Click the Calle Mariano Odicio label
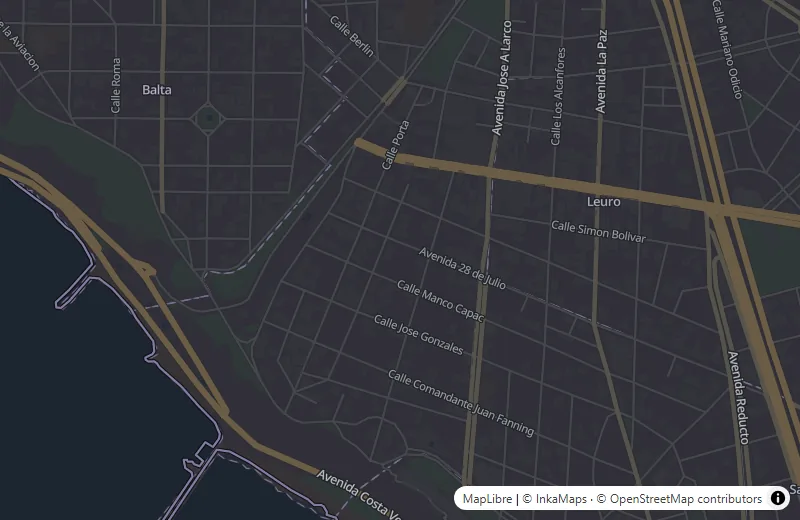The image size is (800, 520). tap(728, 49)
